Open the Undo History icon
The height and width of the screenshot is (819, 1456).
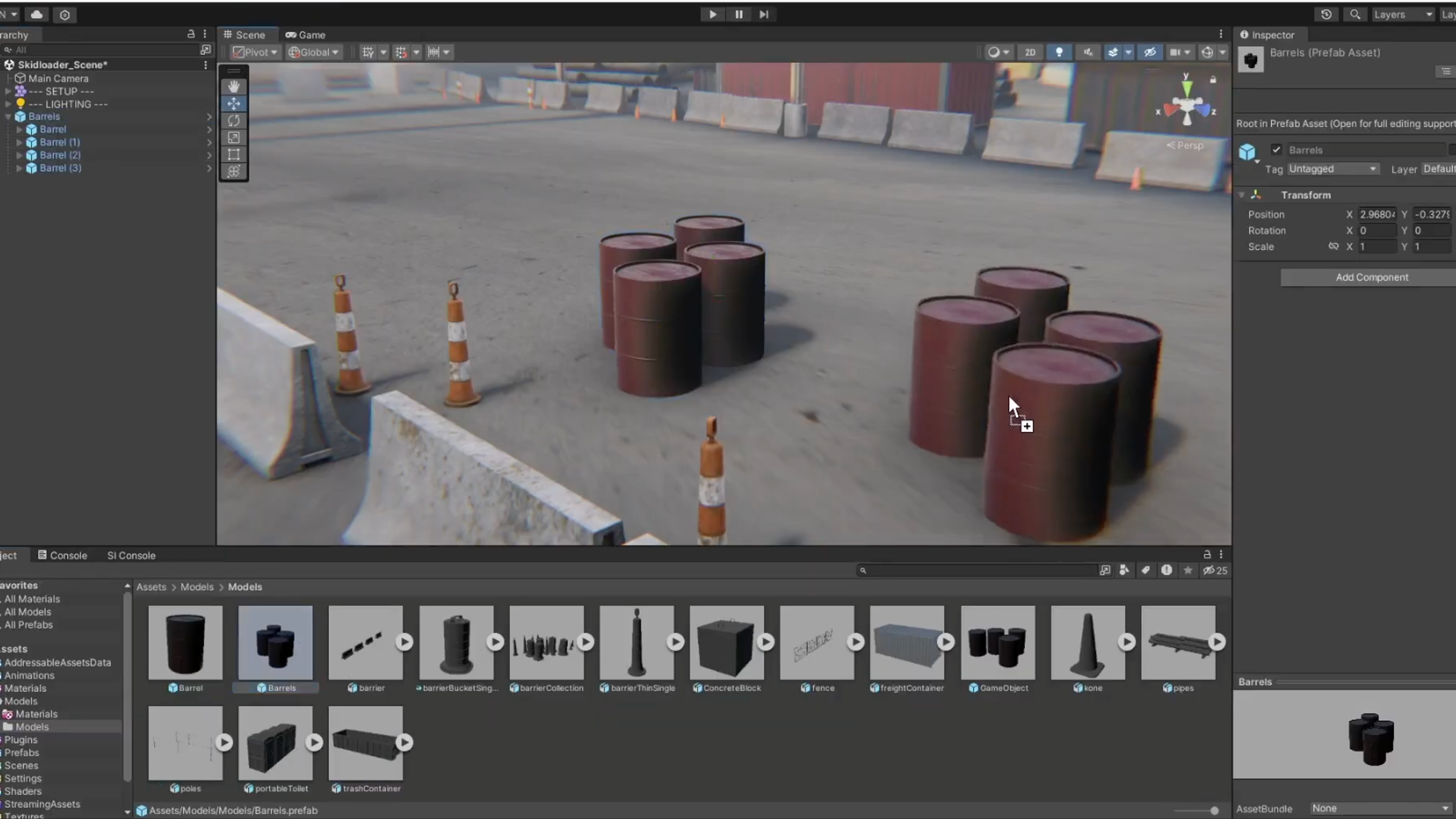(1326, 14)
